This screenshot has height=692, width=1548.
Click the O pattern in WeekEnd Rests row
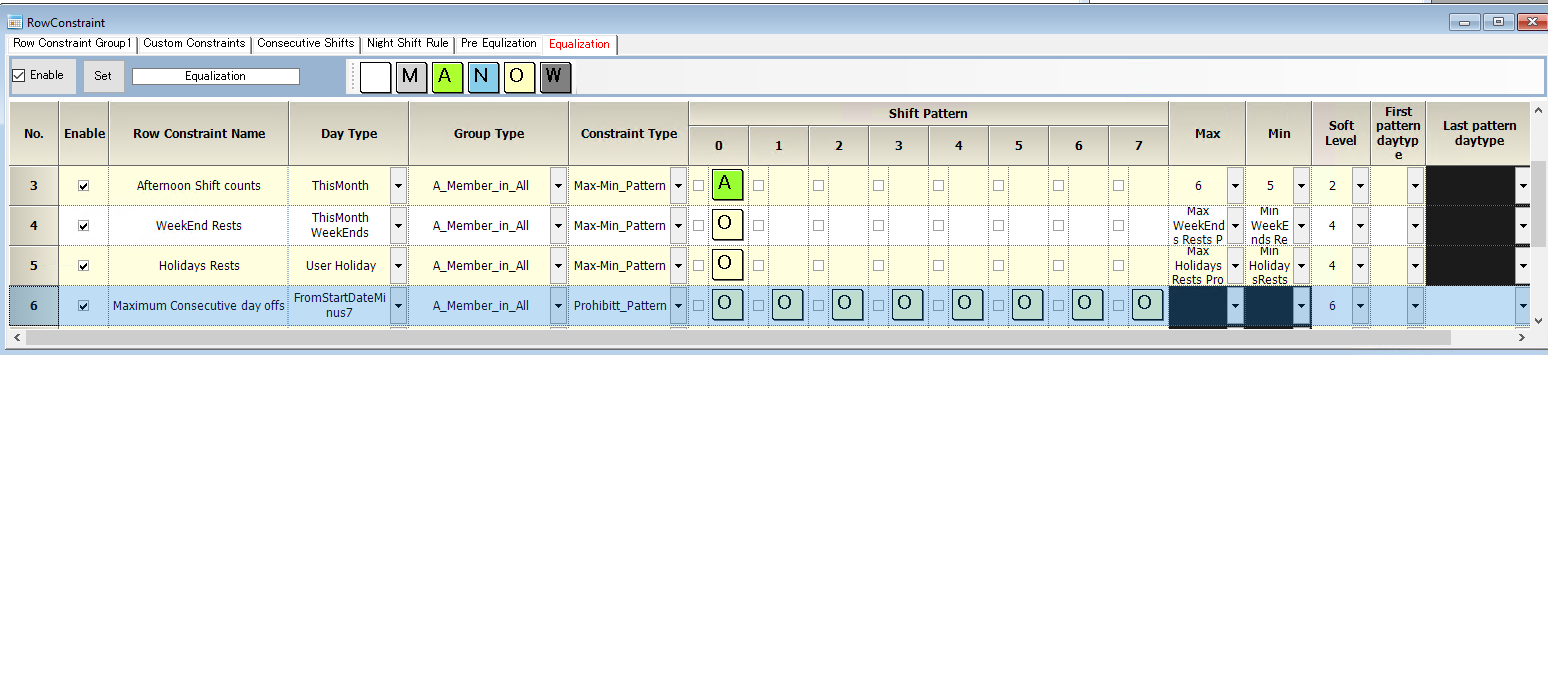[728, 224]
